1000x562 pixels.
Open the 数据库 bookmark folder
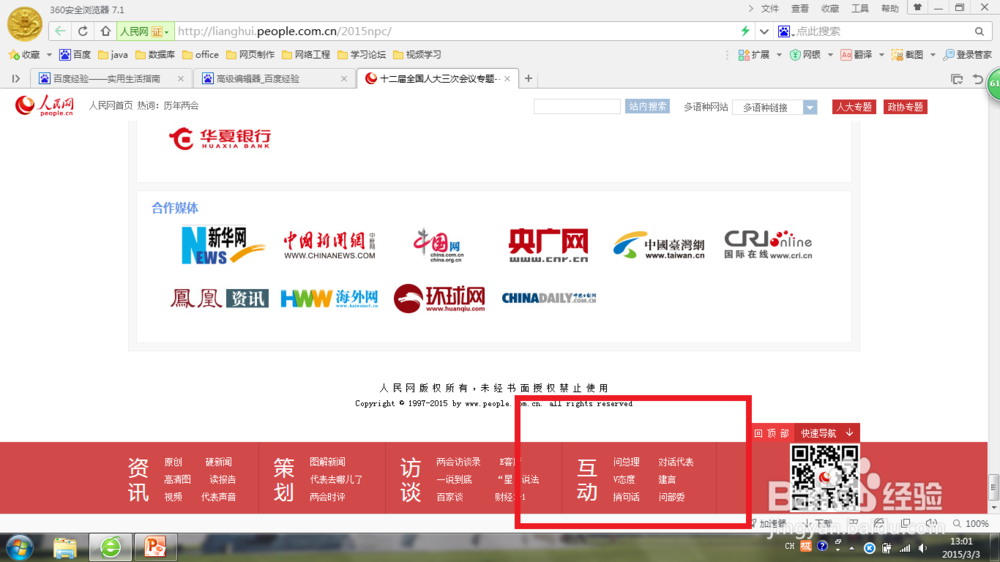155,55
